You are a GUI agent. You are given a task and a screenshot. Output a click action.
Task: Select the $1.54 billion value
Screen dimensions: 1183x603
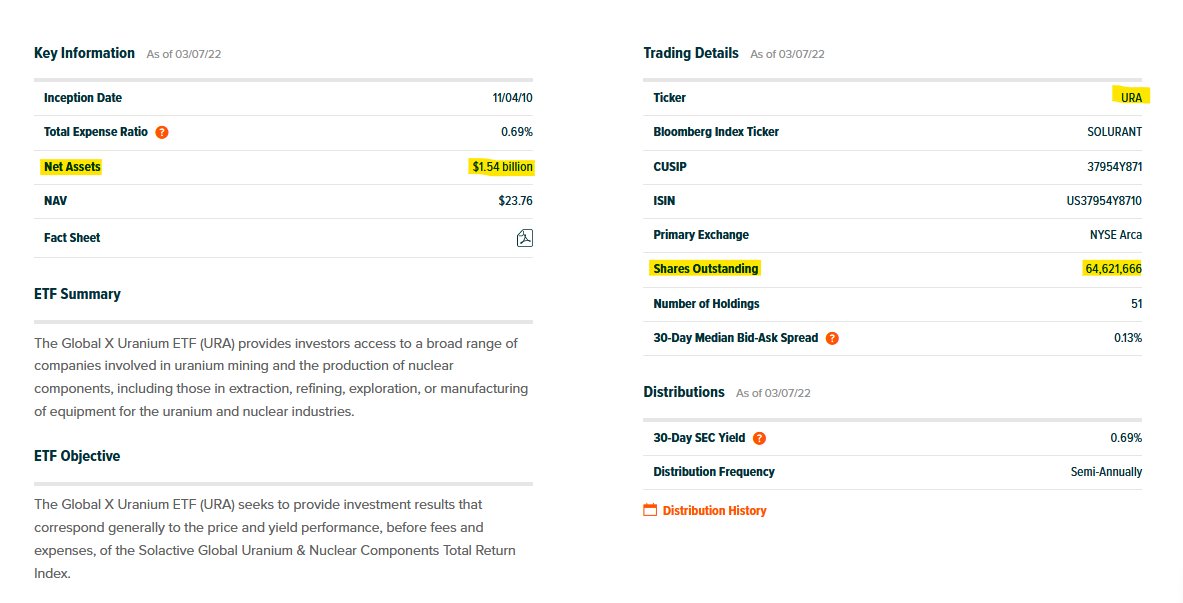[x=502, y=167]
